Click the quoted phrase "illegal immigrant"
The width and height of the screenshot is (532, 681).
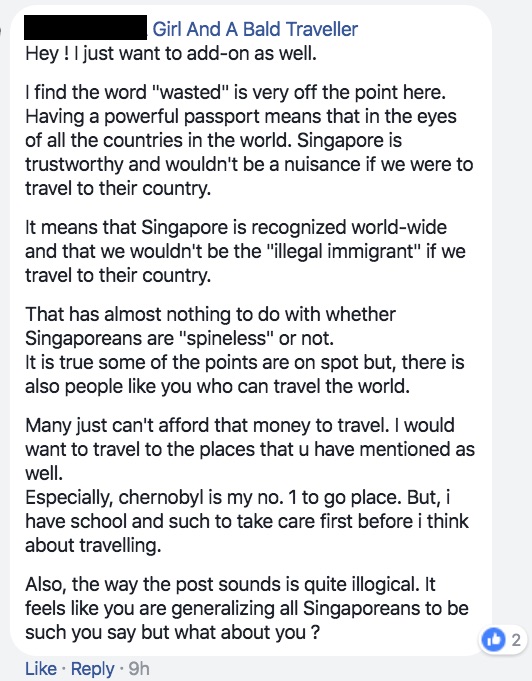click(x=342, y=251)
